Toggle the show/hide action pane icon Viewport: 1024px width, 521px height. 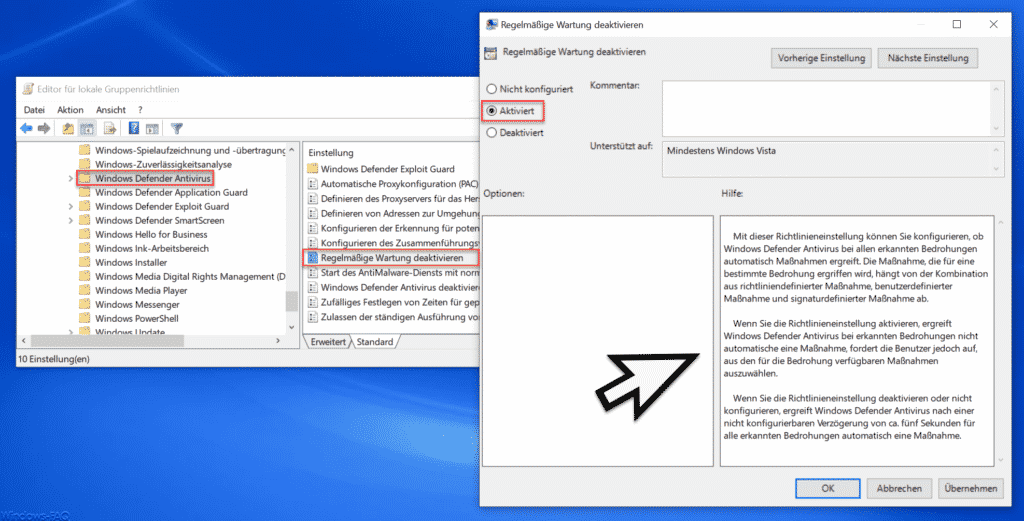(x=152, y=129)
